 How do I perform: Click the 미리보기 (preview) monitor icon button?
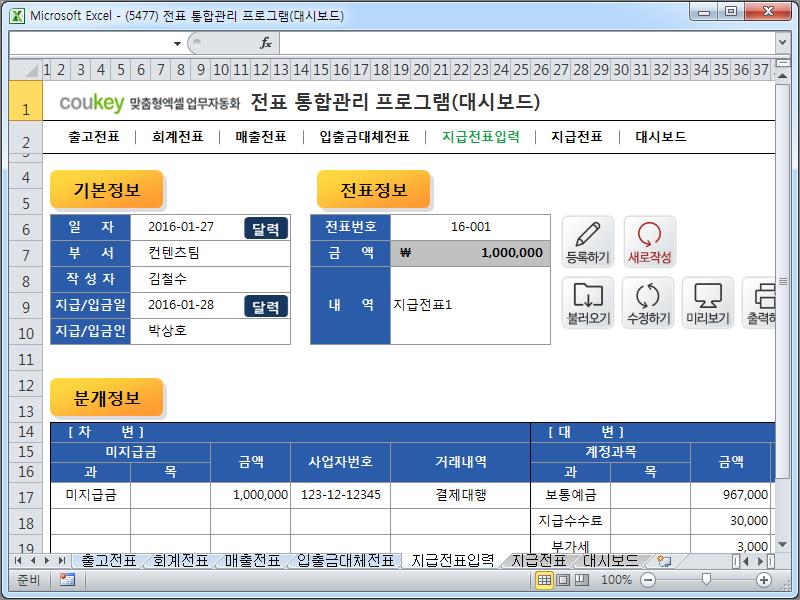pyautogui.click(x=708, y=303)
